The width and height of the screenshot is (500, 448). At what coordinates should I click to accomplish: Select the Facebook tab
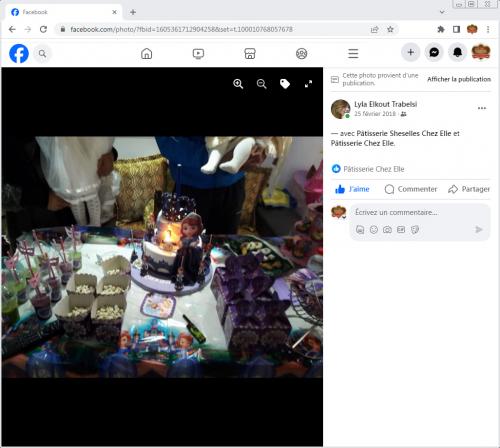pyautogui.click(x=64, y=12)
